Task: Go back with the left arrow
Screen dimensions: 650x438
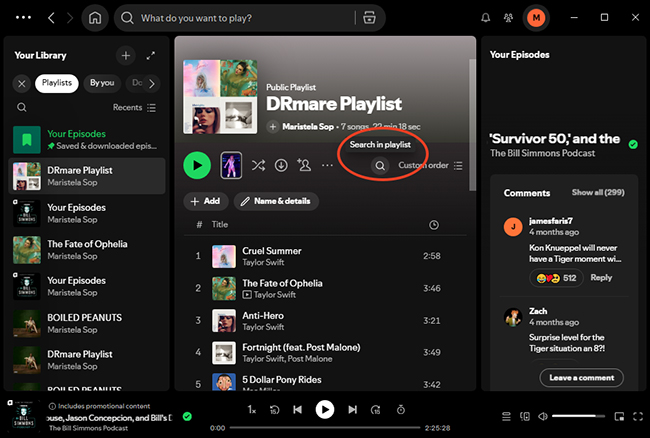Action: pos(51,18)
